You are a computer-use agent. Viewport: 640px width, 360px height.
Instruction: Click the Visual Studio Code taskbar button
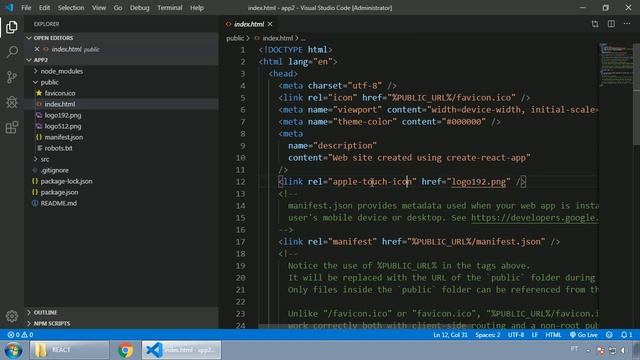[182, 350]
